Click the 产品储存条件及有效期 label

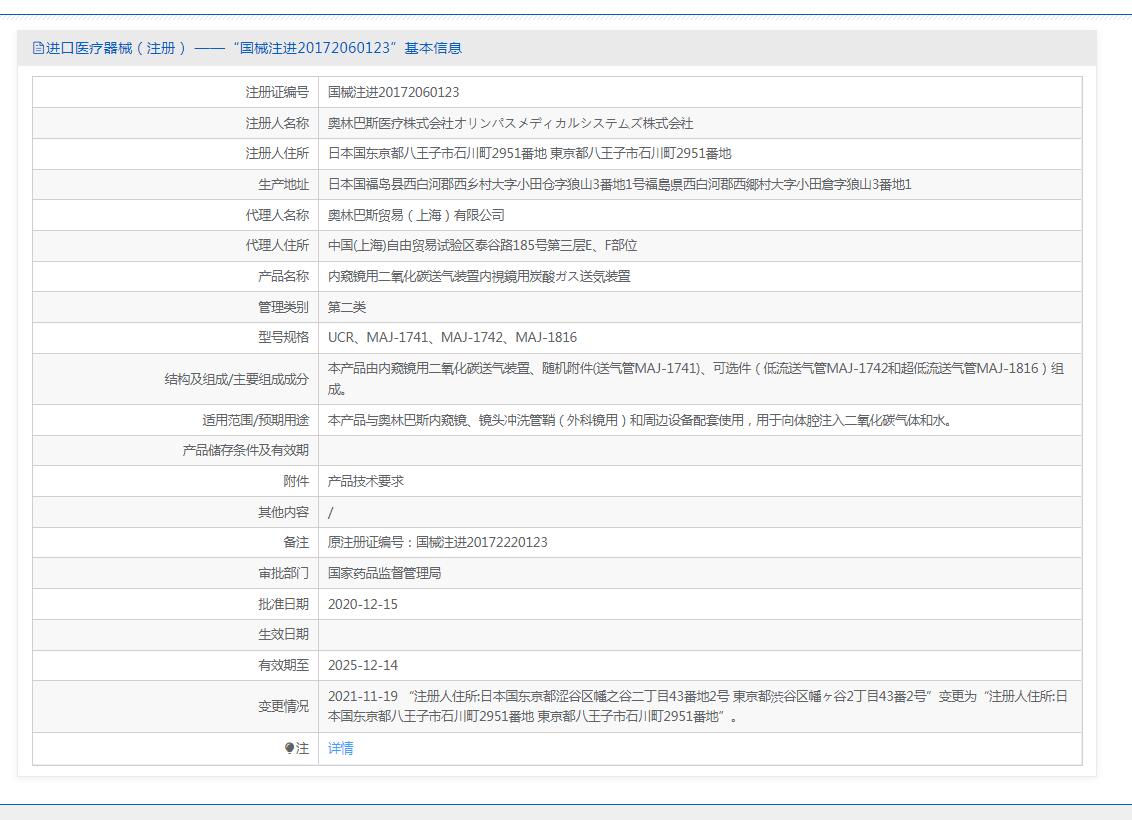coord(245,450)
